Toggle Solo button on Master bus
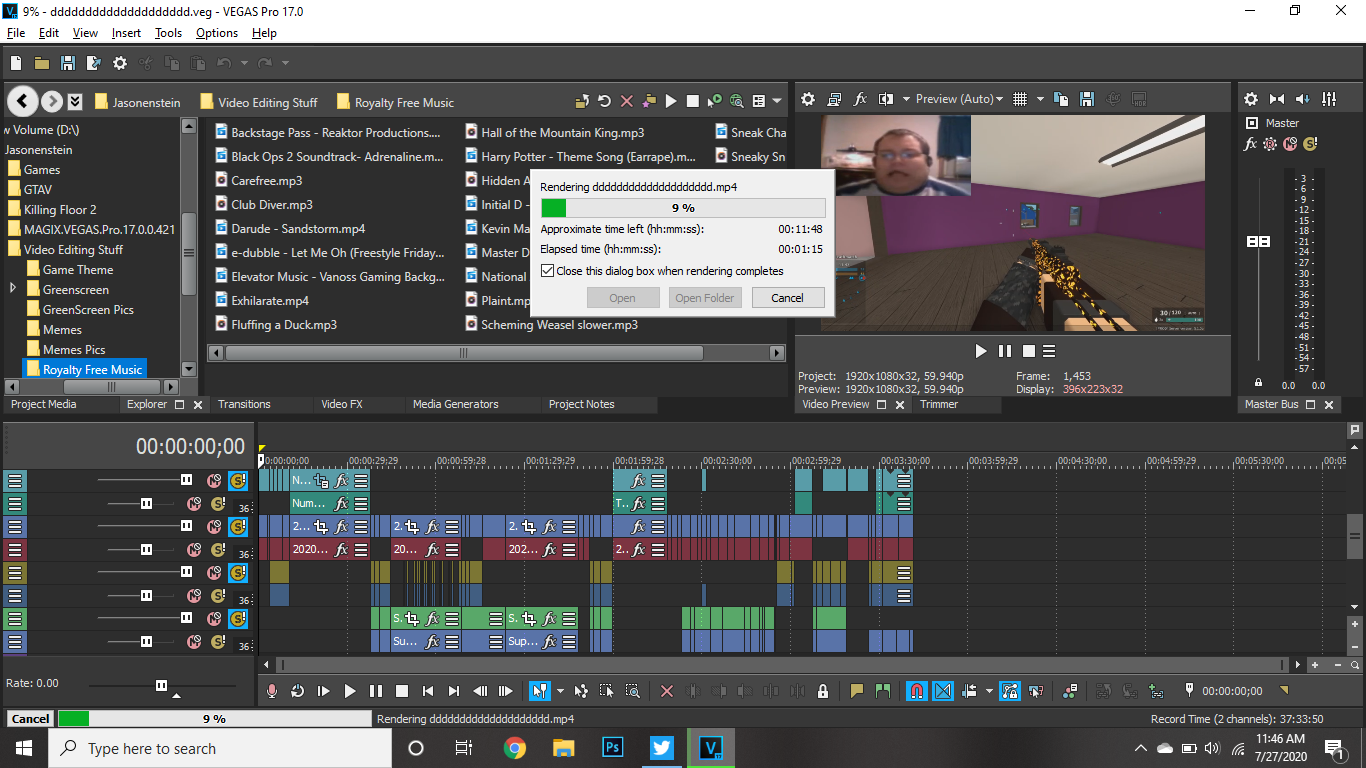The height and width of the screenshot is (768, 1366). [1310, 144]
